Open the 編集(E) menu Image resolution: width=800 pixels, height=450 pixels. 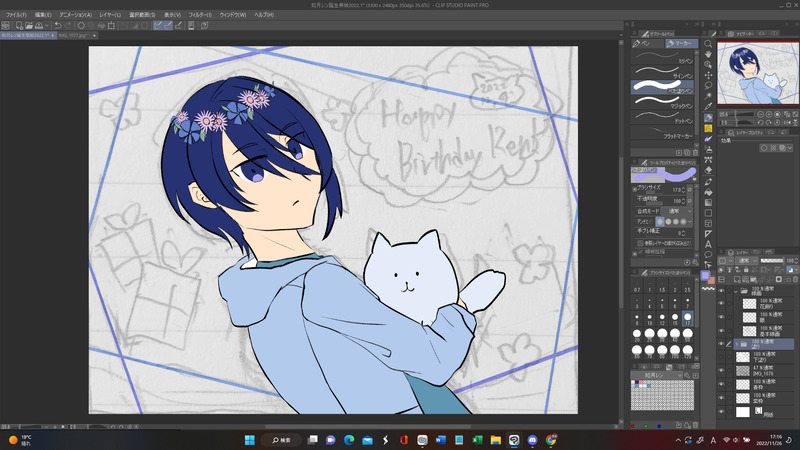click(x=43, y=15)
